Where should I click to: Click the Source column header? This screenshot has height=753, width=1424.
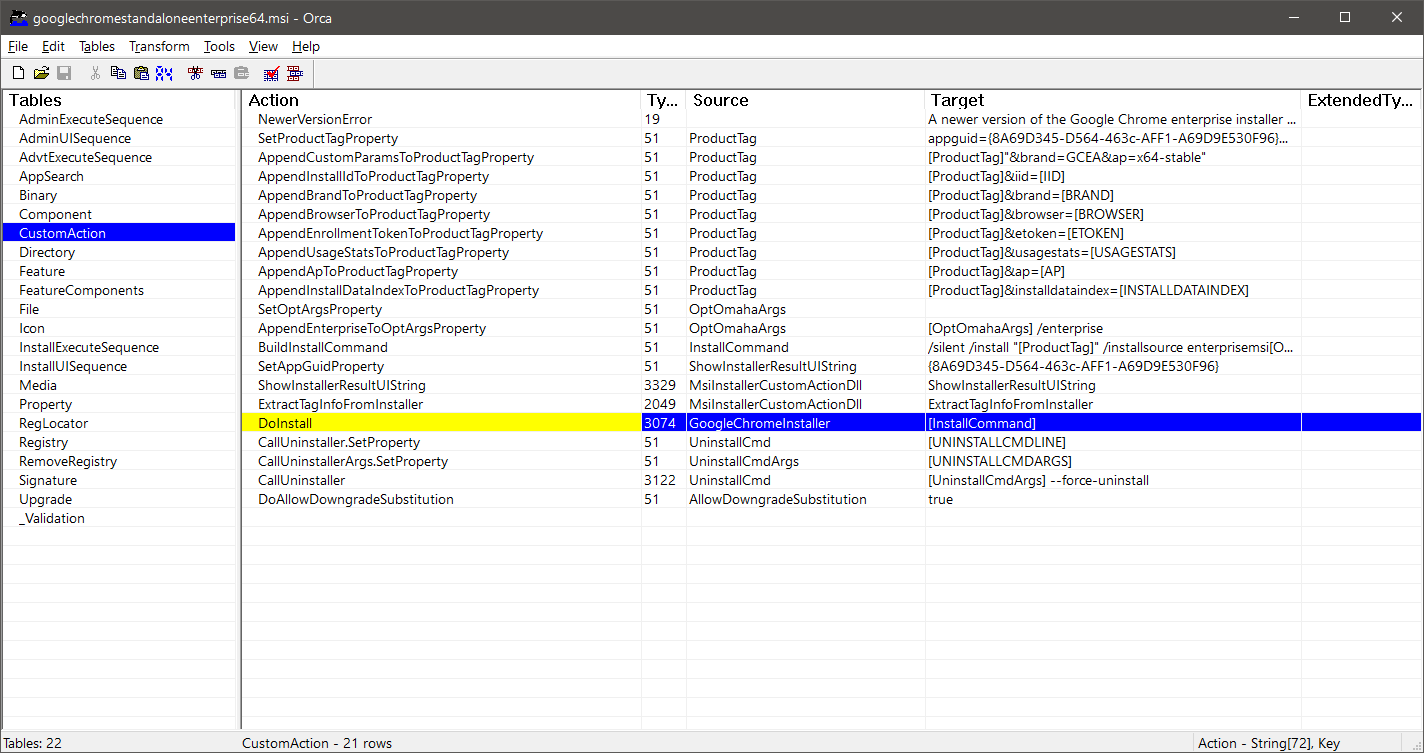806,100
